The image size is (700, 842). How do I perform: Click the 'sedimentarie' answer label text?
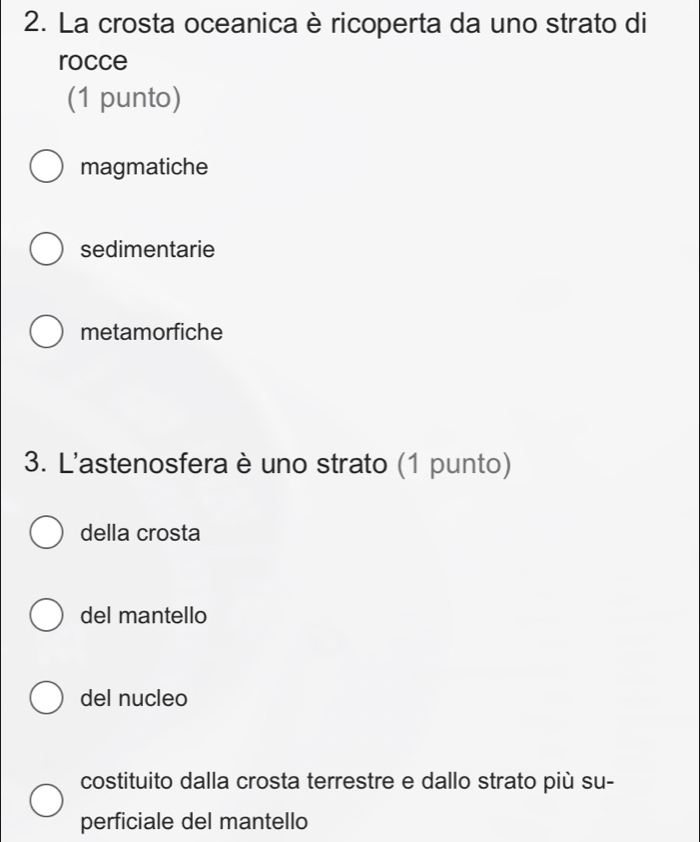[x=148, y=249]
